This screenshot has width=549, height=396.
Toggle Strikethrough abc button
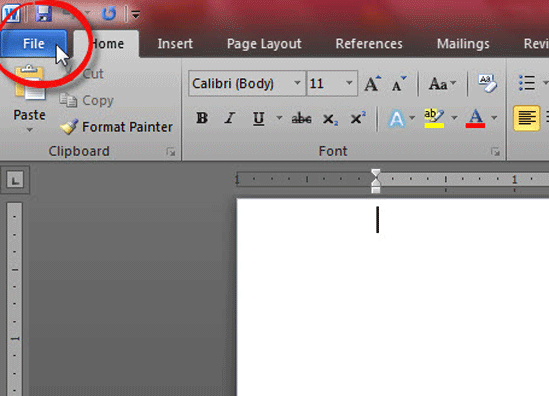coord(301,118)
